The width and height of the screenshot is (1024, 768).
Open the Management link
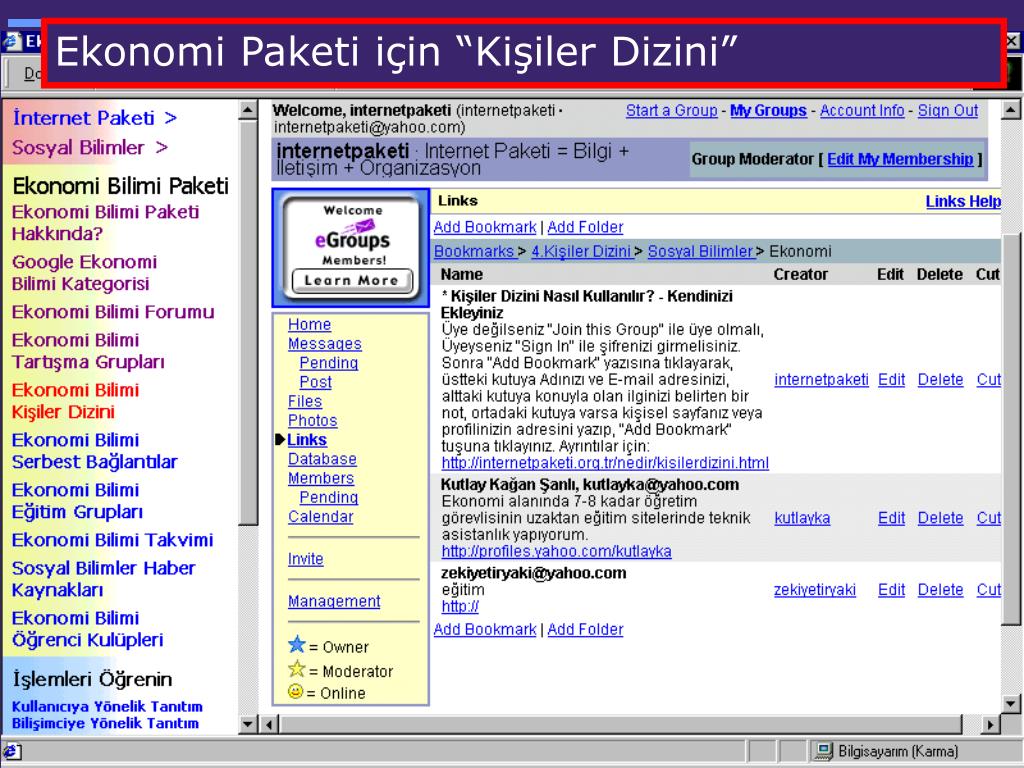point(334,601)
